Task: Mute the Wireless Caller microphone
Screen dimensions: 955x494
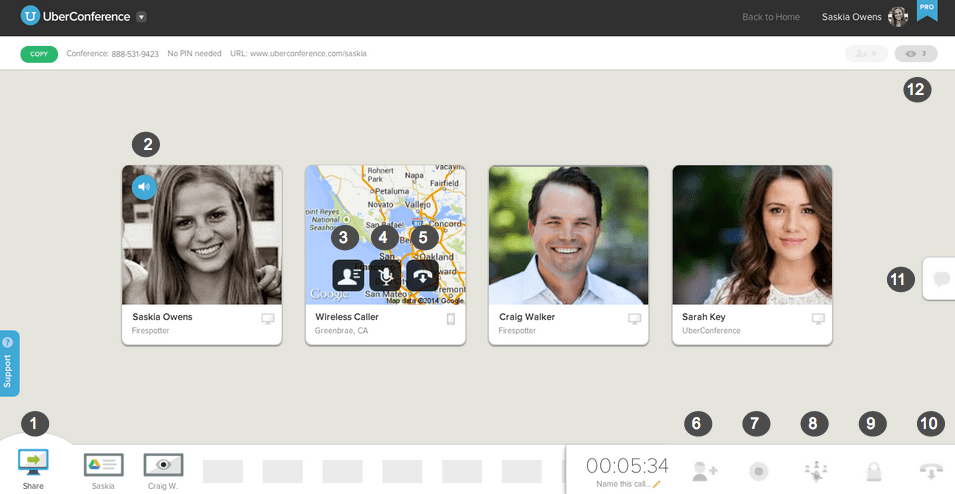Action: point(385,275)
